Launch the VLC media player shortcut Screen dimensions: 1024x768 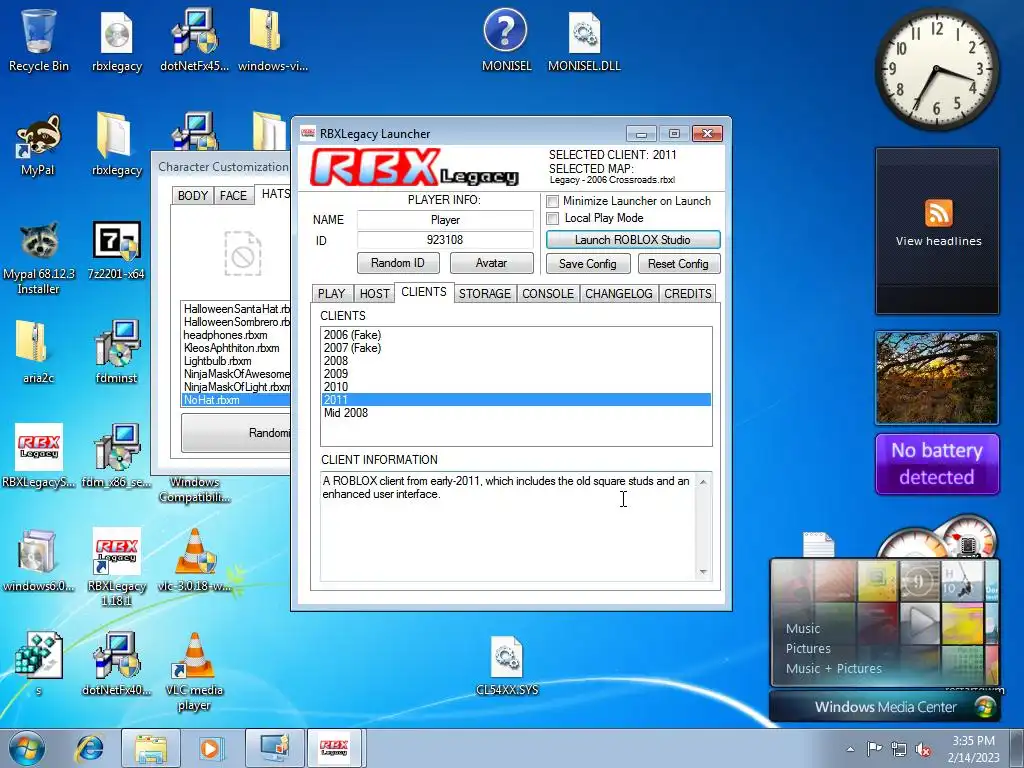[195, 671]
